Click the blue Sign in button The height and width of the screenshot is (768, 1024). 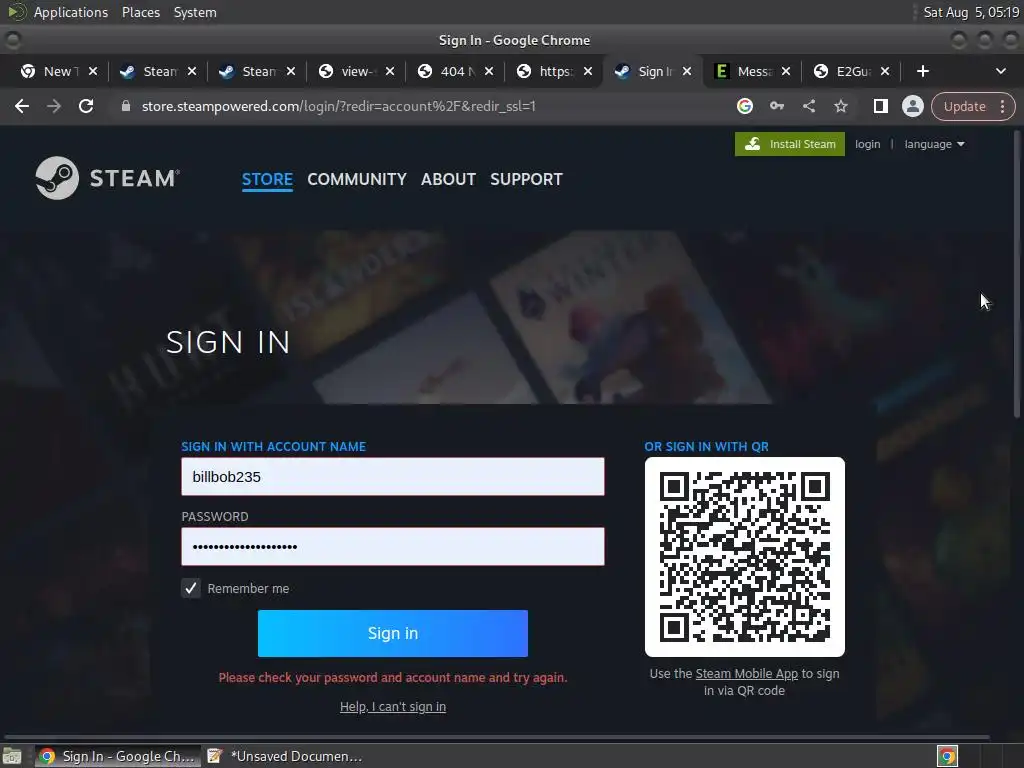coord(392,633)
